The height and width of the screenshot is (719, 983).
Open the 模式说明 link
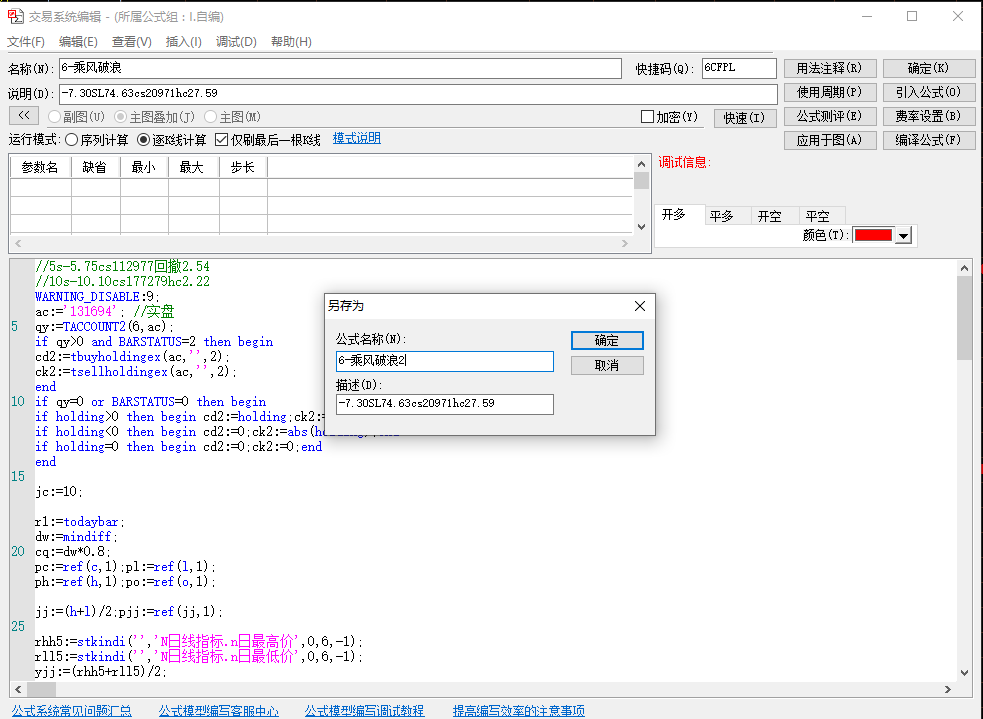356,138
